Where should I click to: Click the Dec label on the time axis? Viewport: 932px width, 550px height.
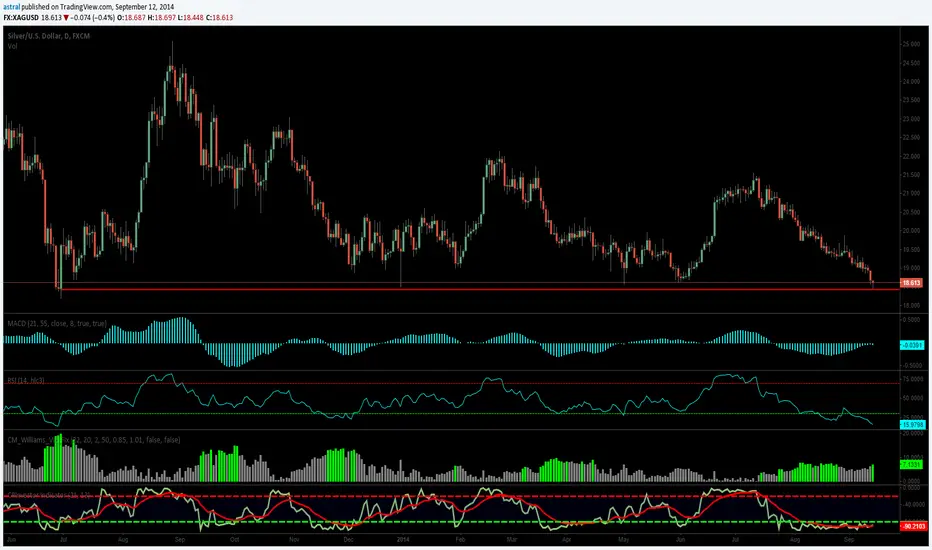pos(348,540)
